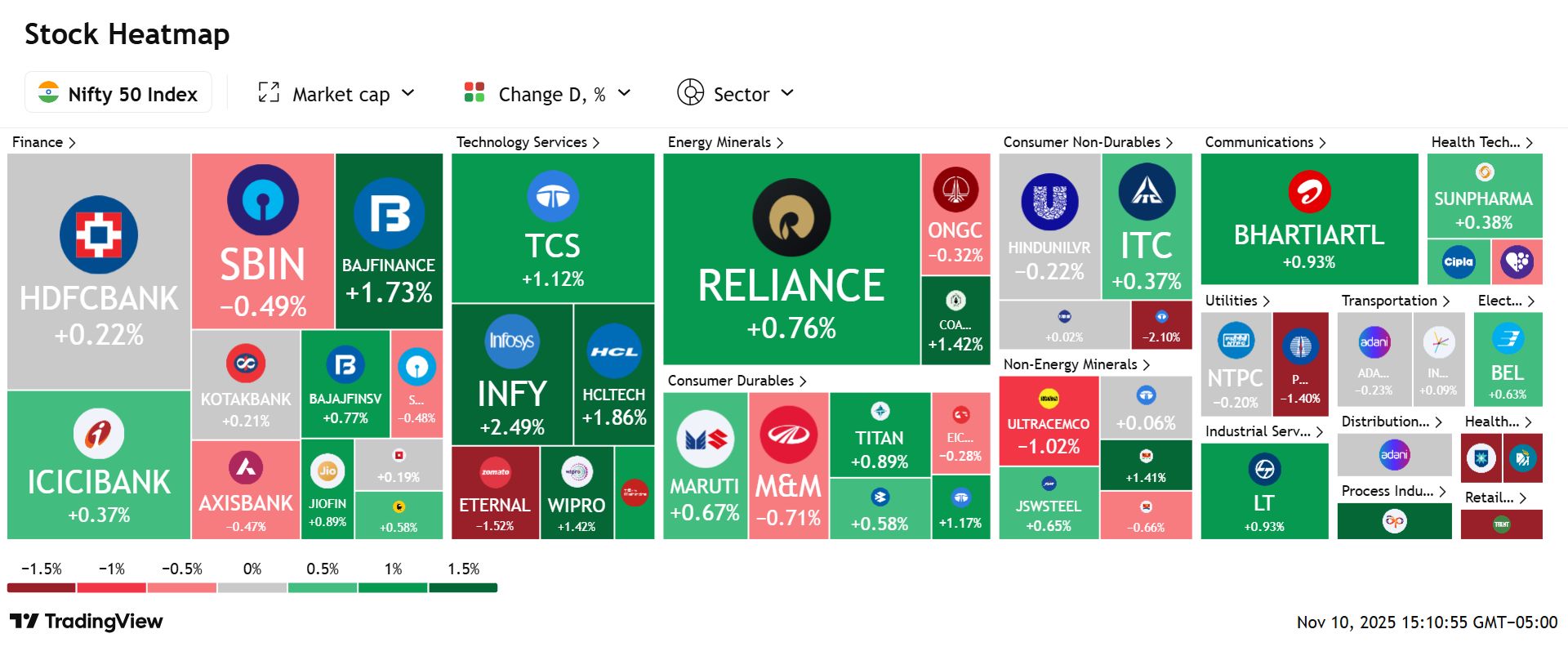Open the KOTAKBANK logo tile
Viewport: 1568px width, 647px height.
click(x=246, y=363)
